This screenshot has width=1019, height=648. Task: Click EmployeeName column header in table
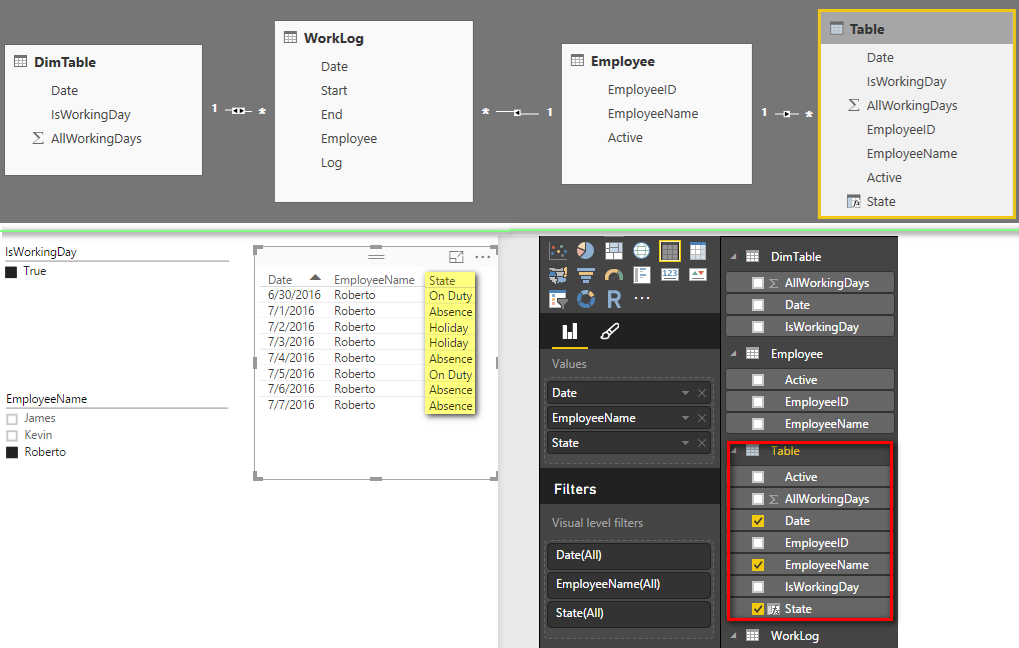click(374, 279)
